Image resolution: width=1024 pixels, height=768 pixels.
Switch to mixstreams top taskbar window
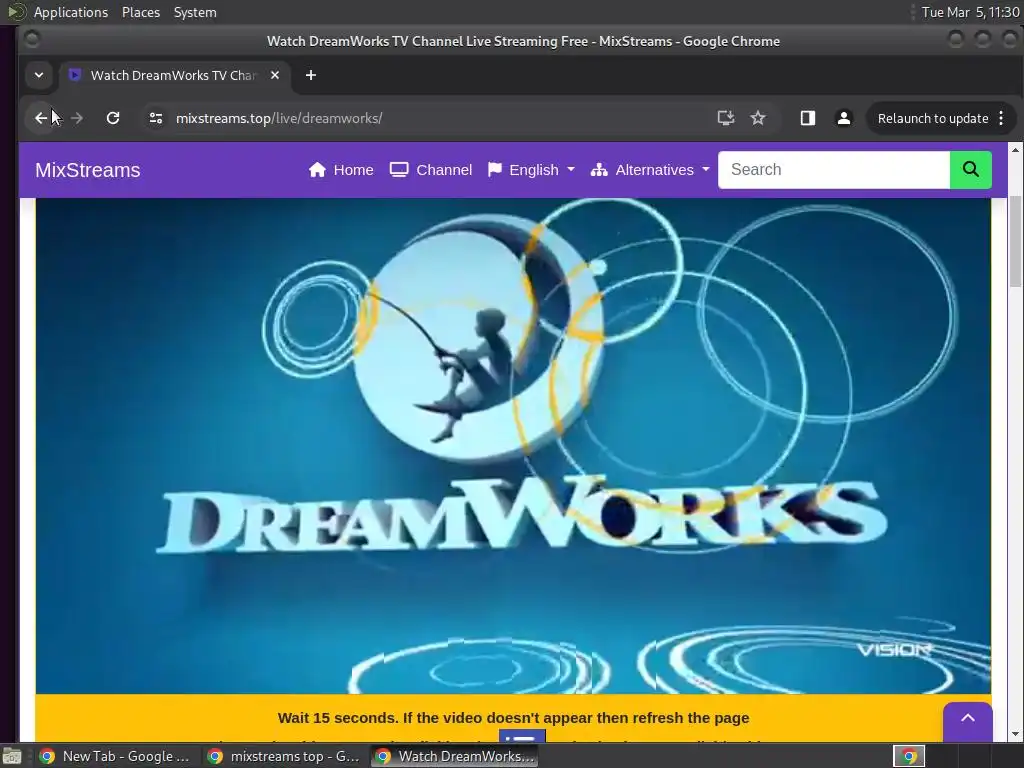(x=283, y=756)
